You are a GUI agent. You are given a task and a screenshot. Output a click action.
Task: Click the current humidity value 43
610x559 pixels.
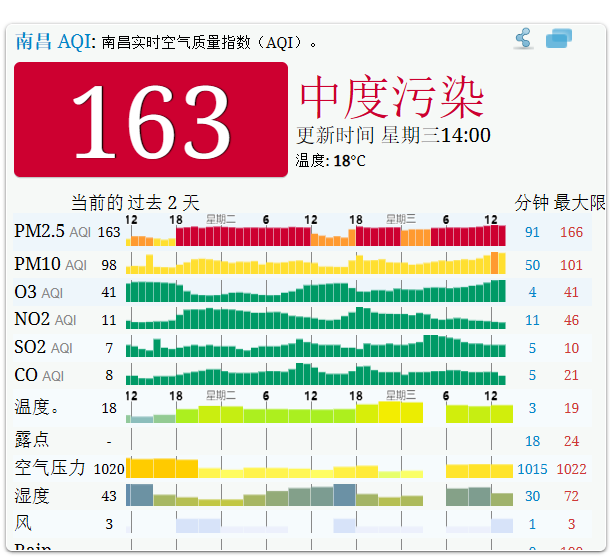pos(109,496)
